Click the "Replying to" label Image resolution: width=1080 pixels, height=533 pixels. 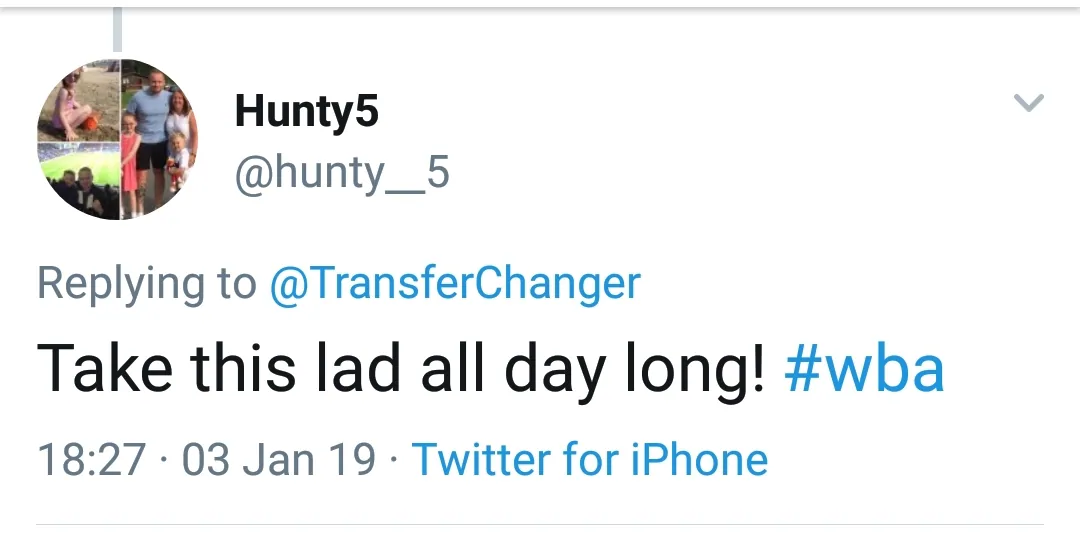[x=146, y=284]
